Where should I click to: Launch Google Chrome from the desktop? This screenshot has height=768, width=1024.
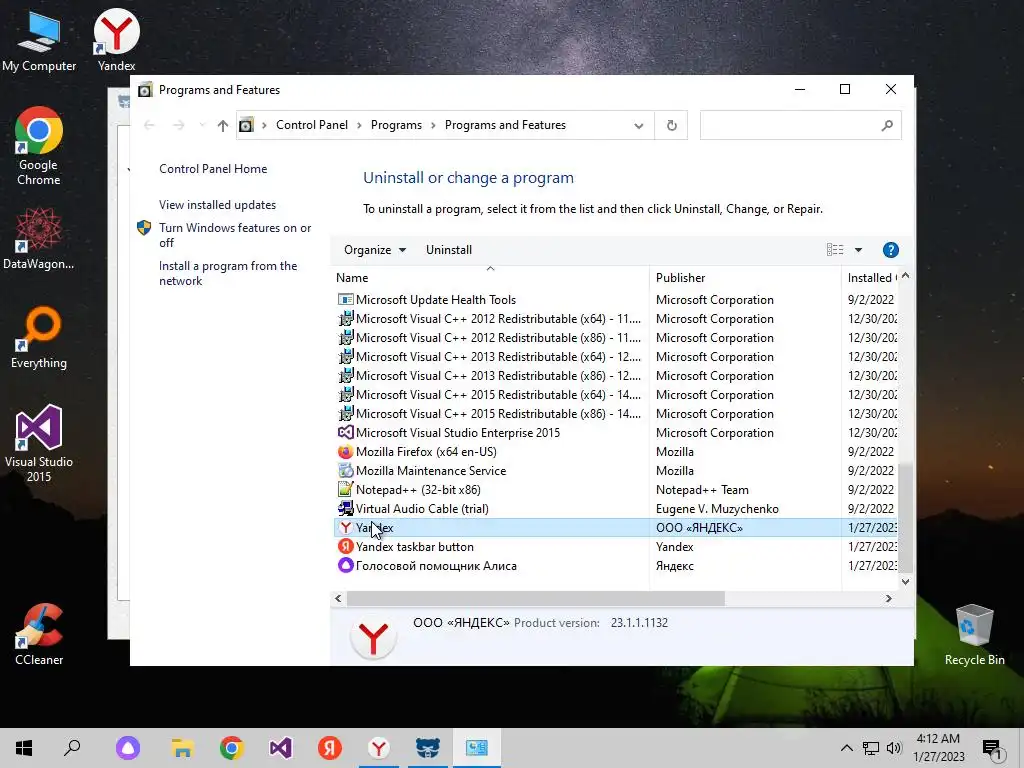[39, 146]
